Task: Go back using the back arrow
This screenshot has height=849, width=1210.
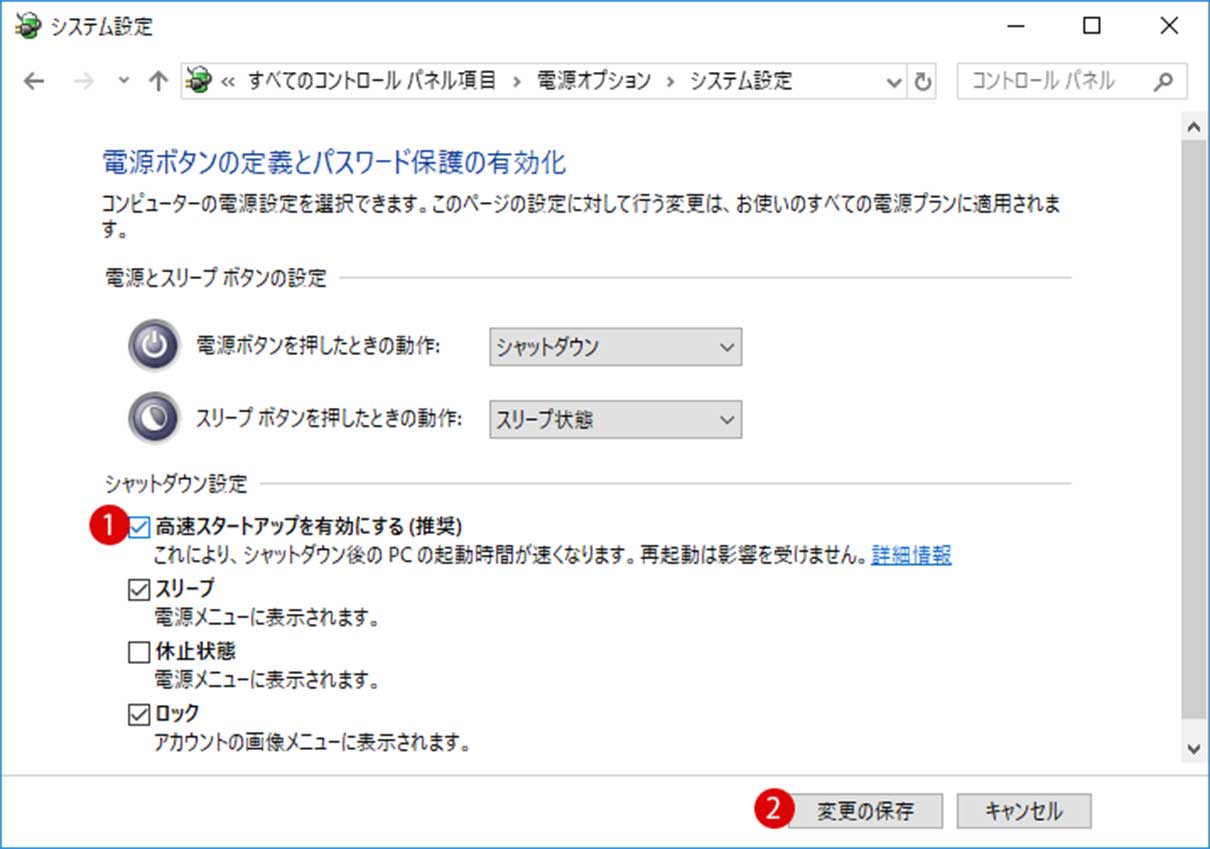Action: click(x=35, y=82)
